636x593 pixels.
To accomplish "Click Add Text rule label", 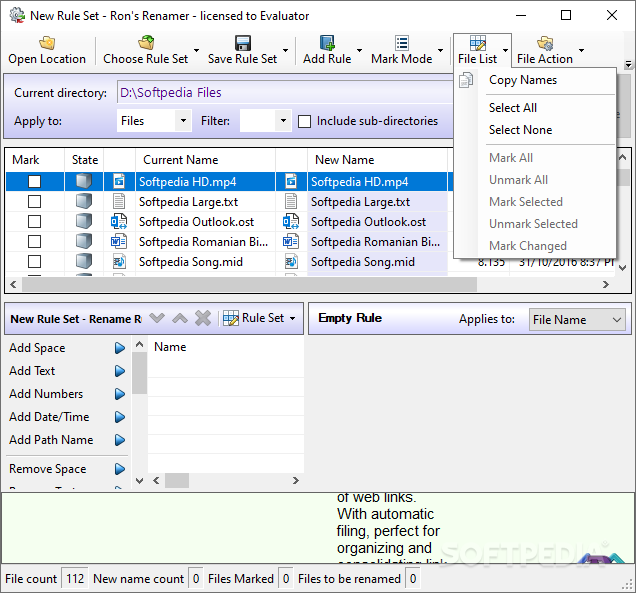I will (32, 371).
